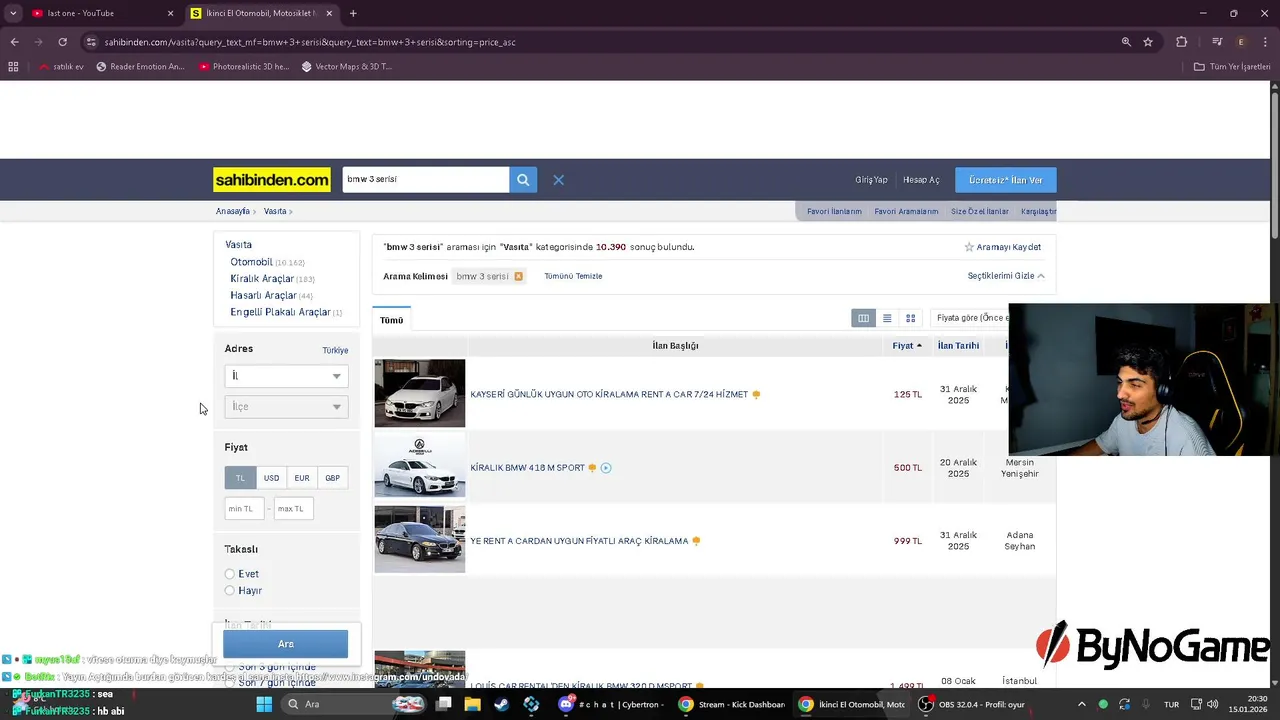Sort by the Fiyat column header
The image size is (1280, 720).
pos(907,346)
